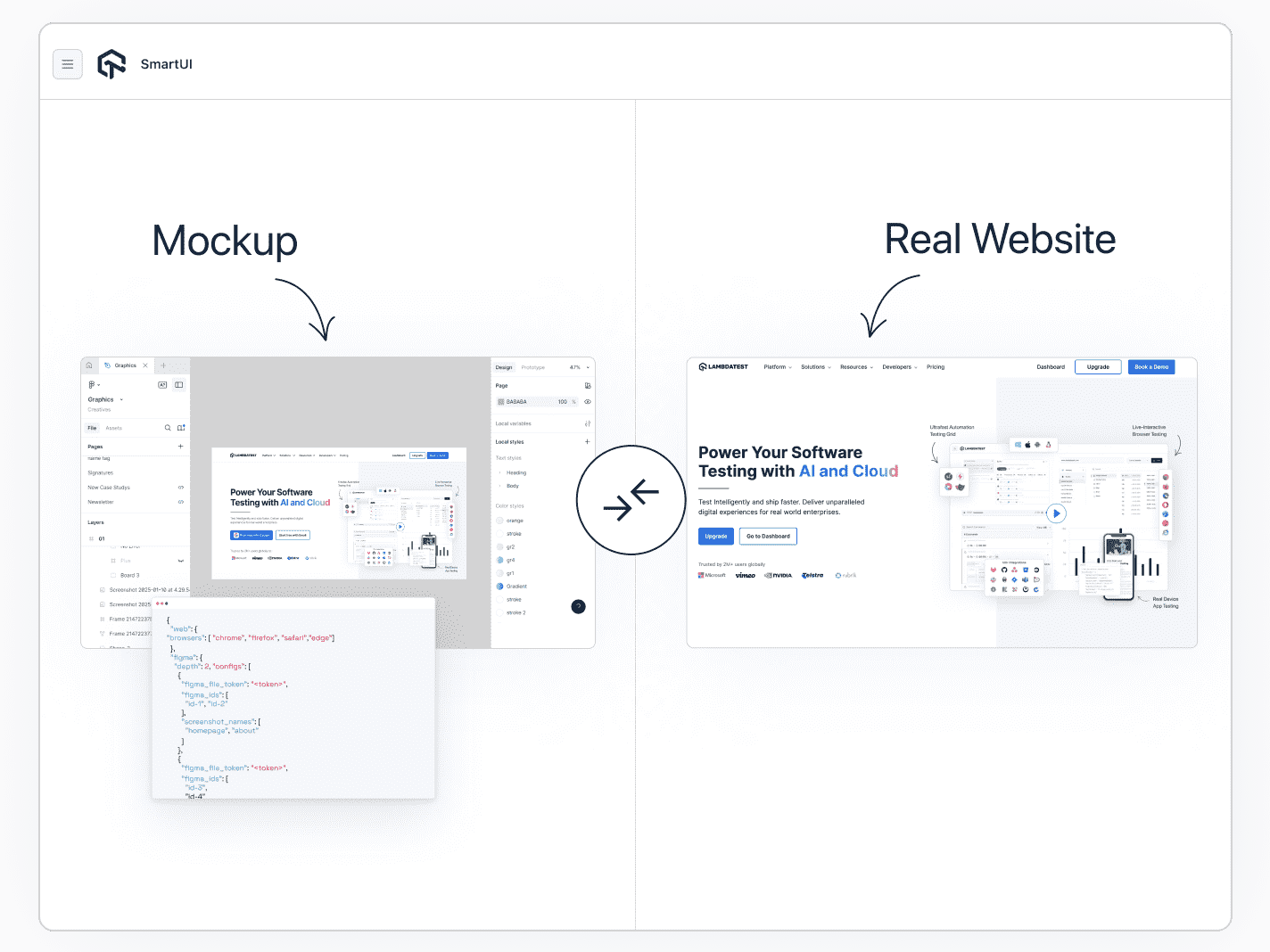Image resolution: width=1270 pixels, height=952 pixels.
Task: Select the New Case Studys page
Action: click(109, 488)
